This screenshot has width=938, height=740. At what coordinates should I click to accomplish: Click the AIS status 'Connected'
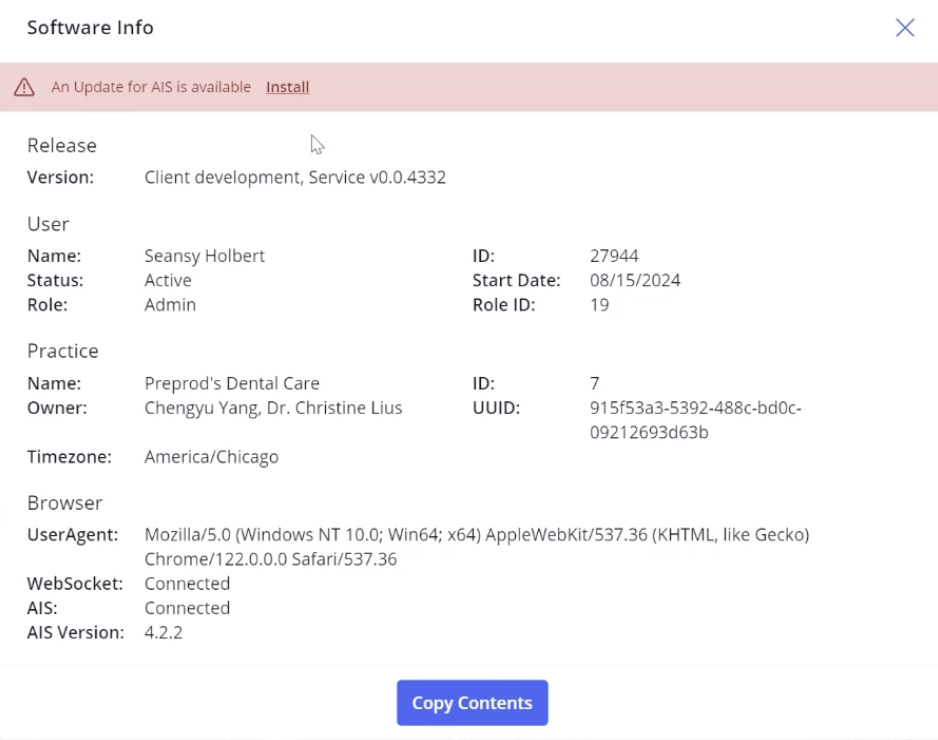pos(187,608)
